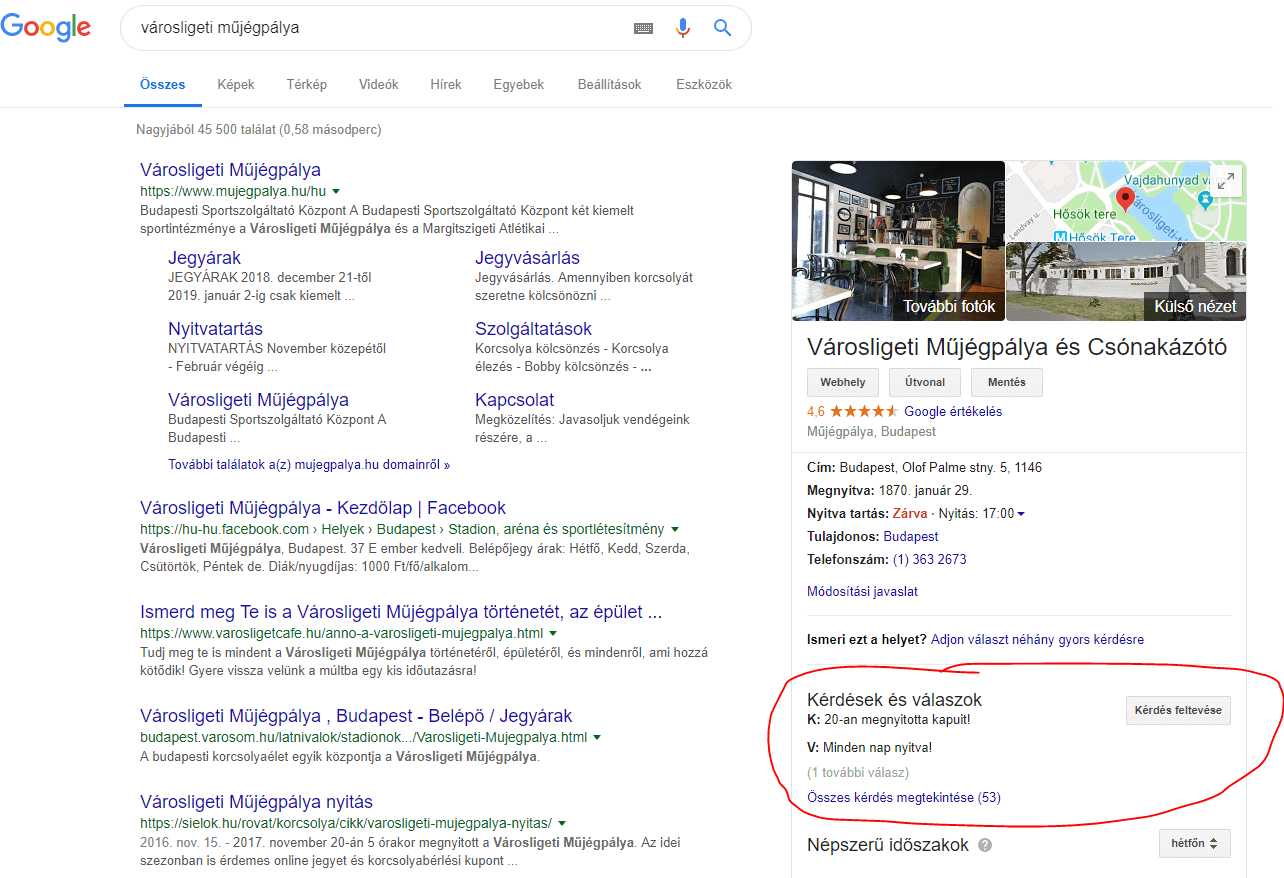1284x878 pixels.
Task: Open the Nyitvatartás sitelink
Action: 216,329
